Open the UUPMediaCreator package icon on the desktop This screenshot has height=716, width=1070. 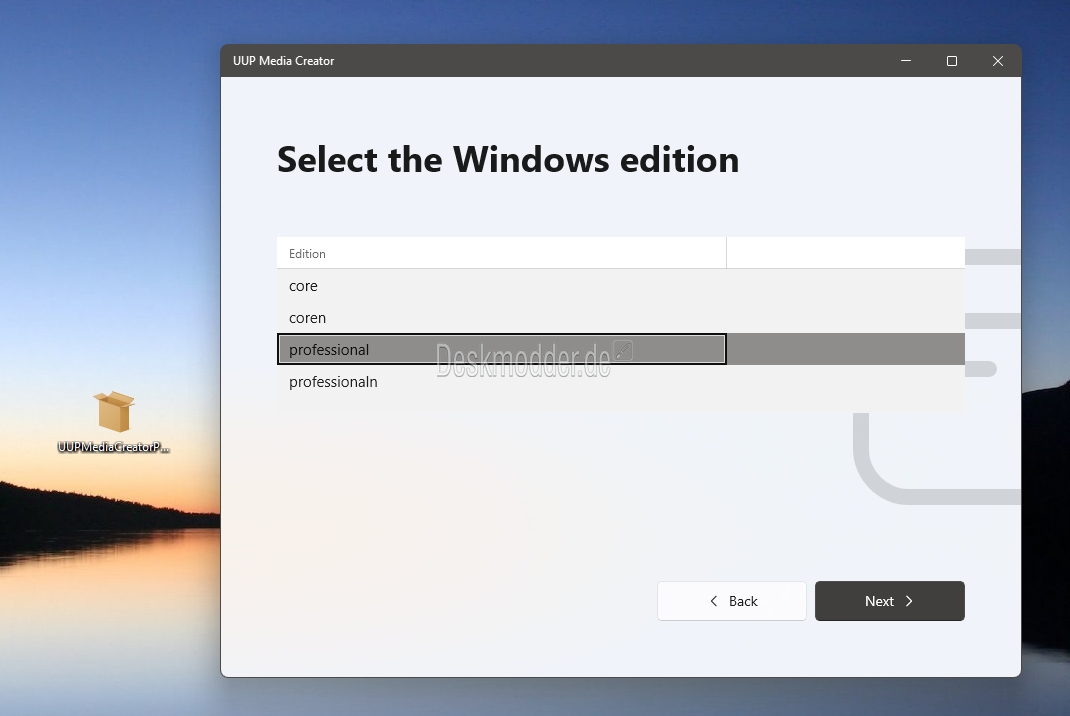113,421
